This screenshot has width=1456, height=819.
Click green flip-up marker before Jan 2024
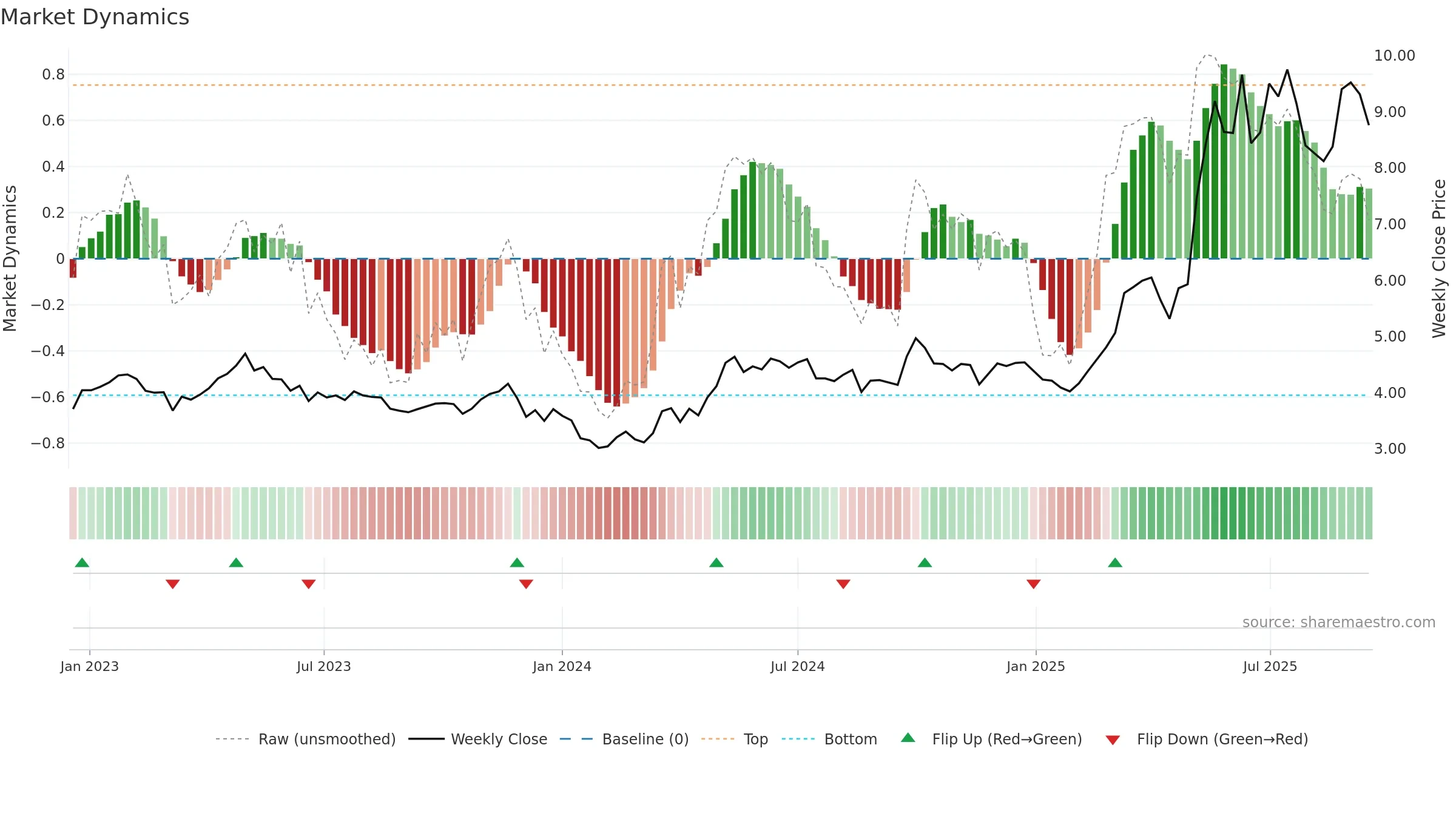pos(517,562)
